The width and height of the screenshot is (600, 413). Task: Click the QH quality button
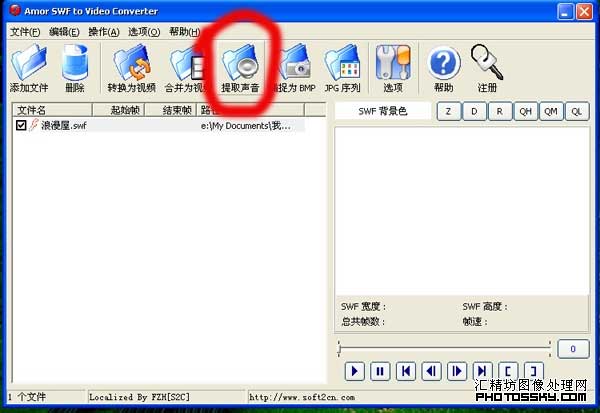(525, 111)
